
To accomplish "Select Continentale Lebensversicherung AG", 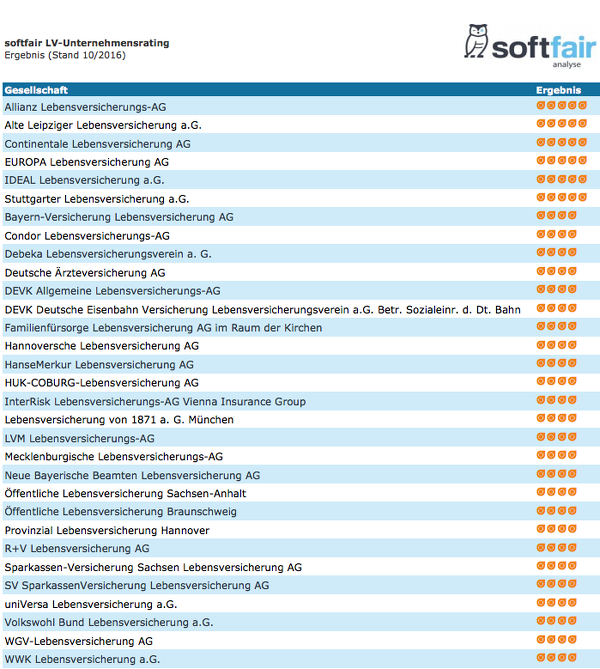I will (97, 144).
